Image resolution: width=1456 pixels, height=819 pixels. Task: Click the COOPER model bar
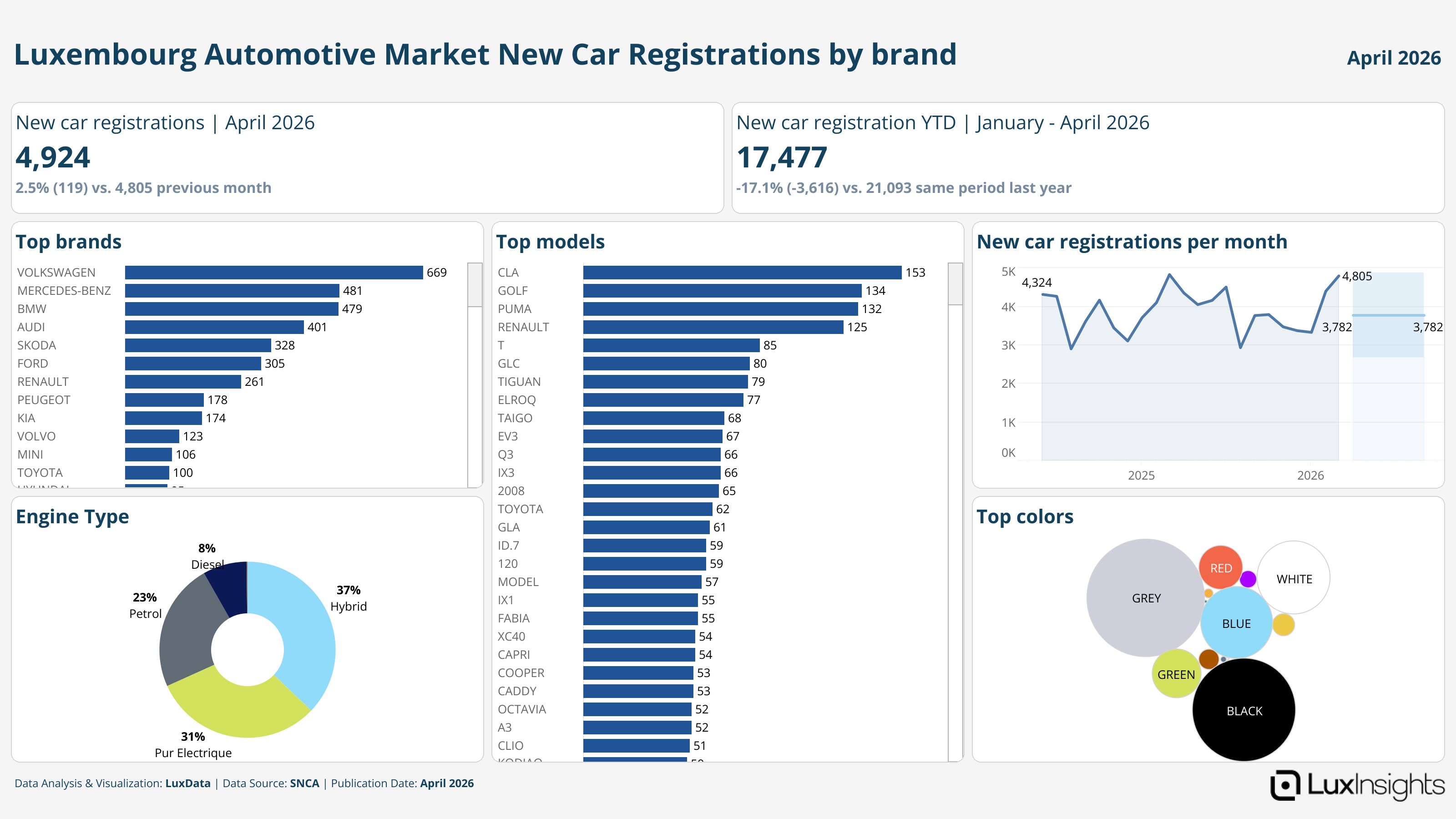[x=638, y=672]
